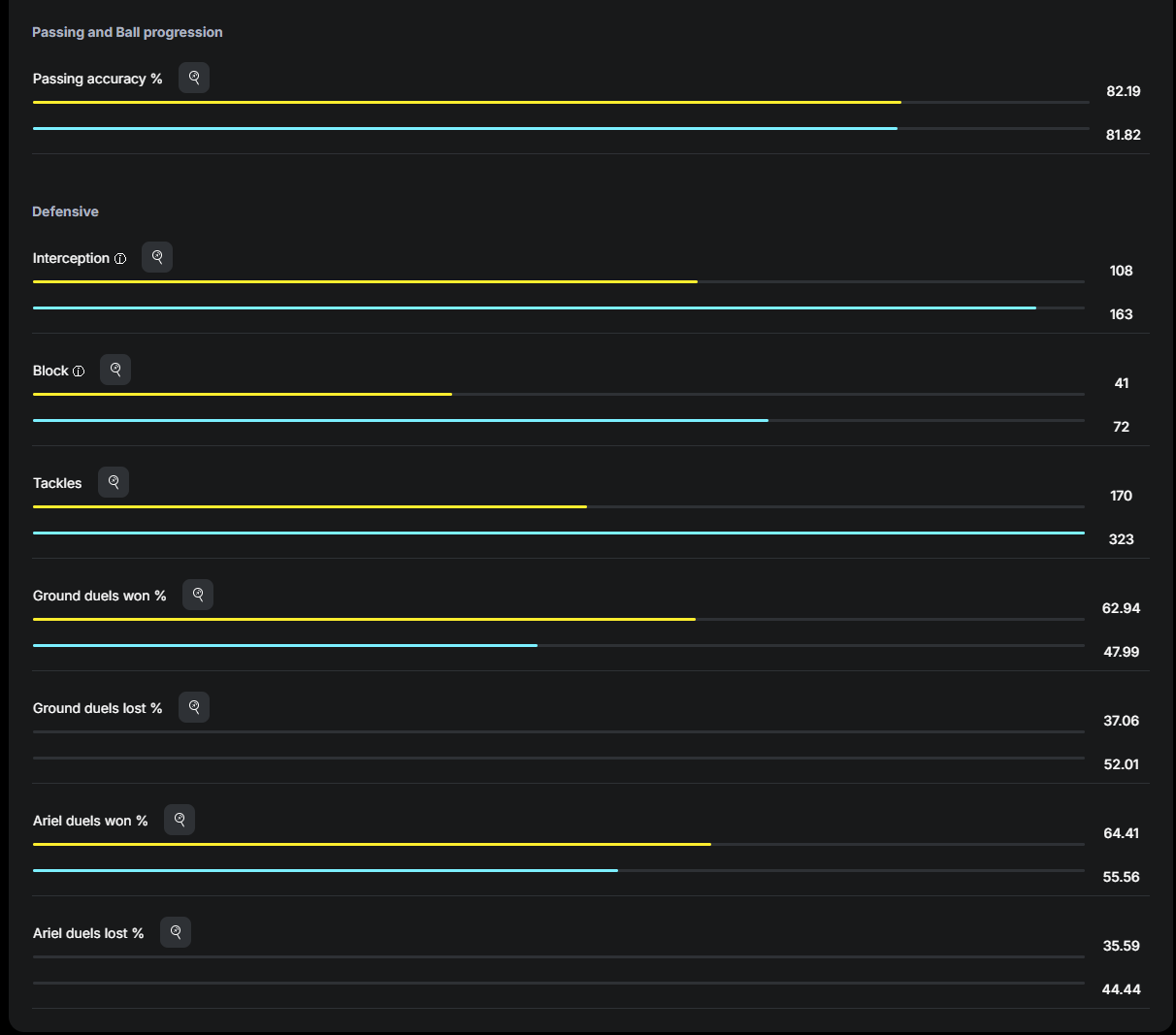1176x1035 pixels.
Task: Open the Ground duels lost % magnifier icon
Action: [x=194, y=707]
